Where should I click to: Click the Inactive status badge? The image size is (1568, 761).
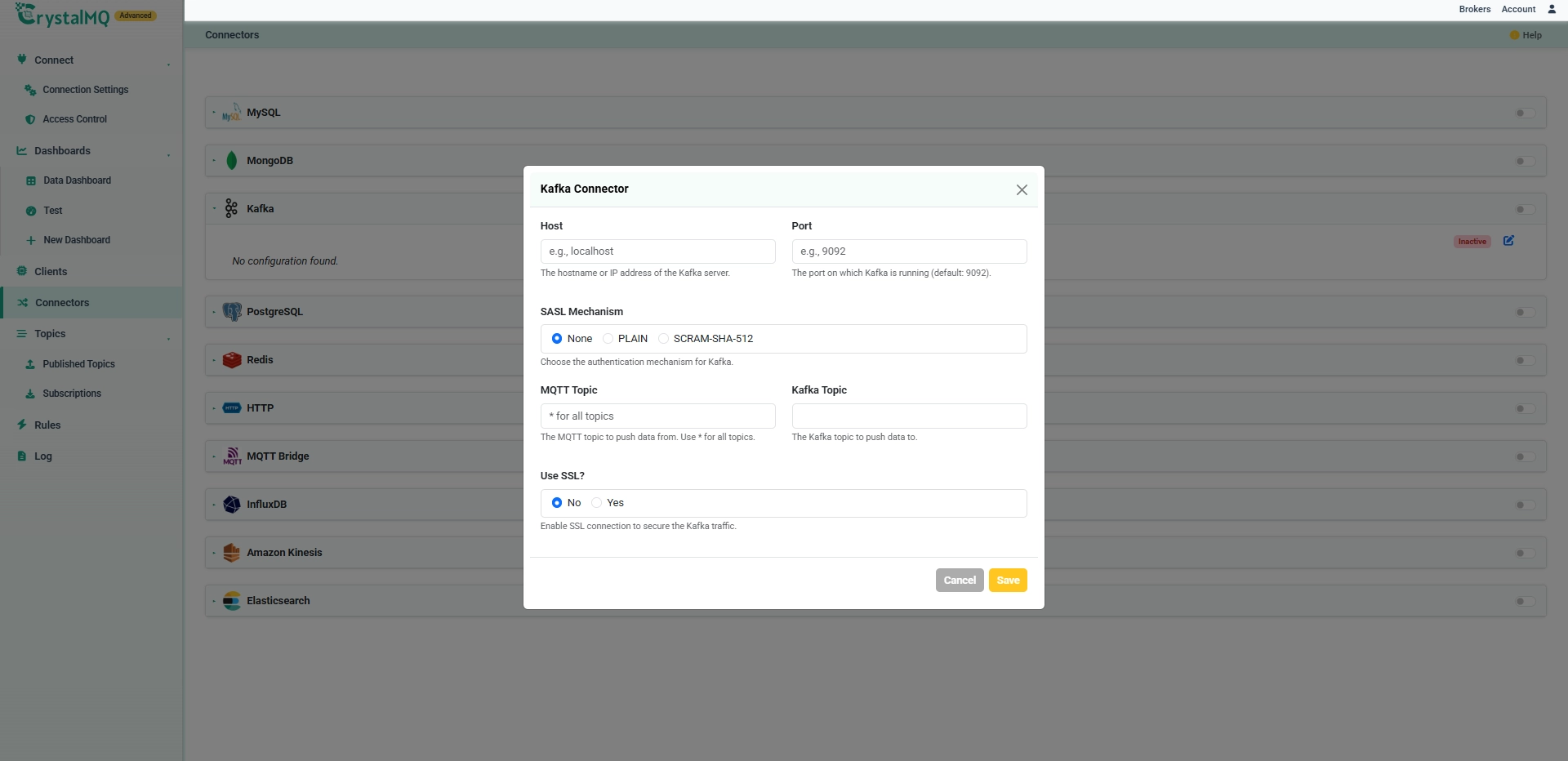[1472, 242]
